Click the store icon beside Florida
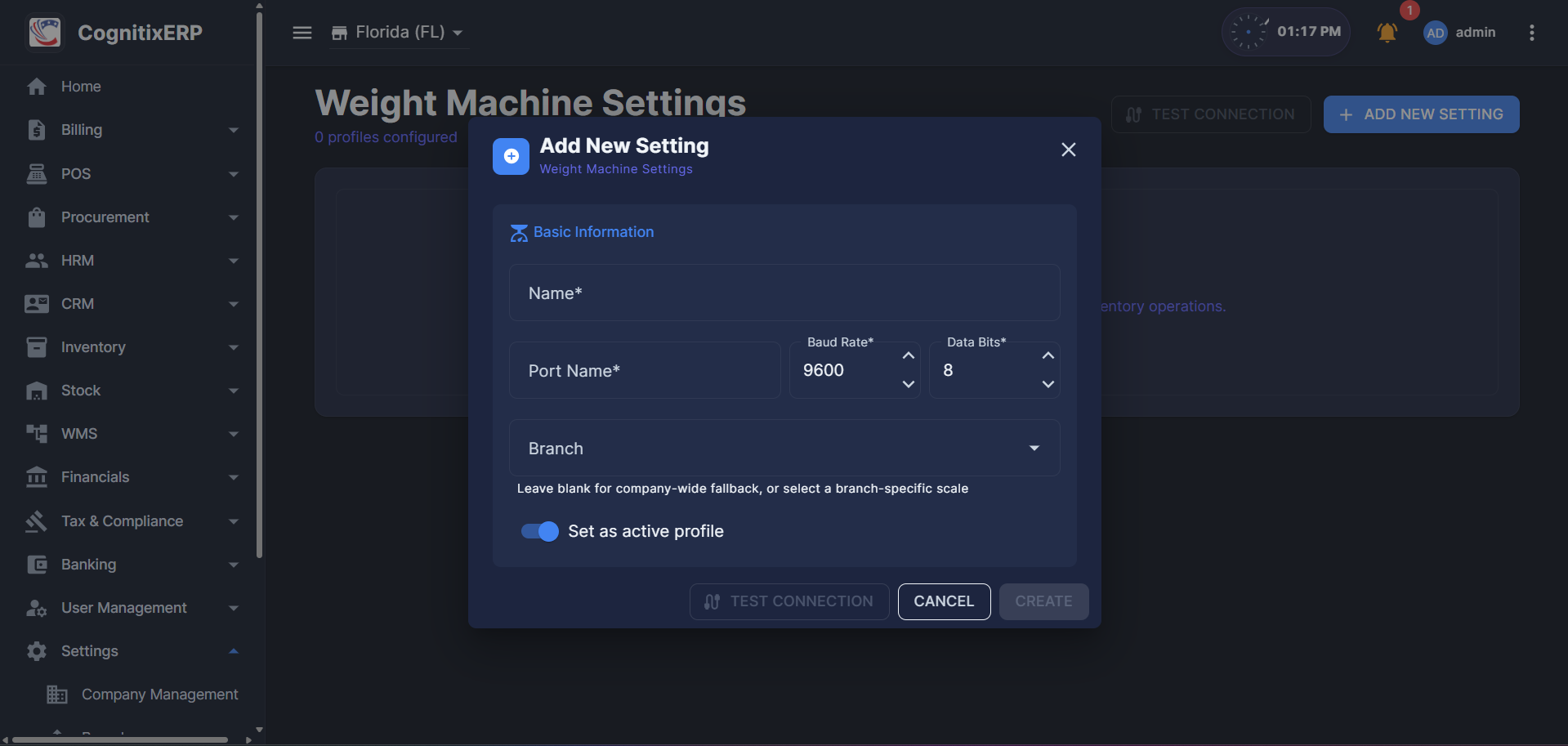Image resolution: width=1568 pixels, height=746 pixels. 339,33
